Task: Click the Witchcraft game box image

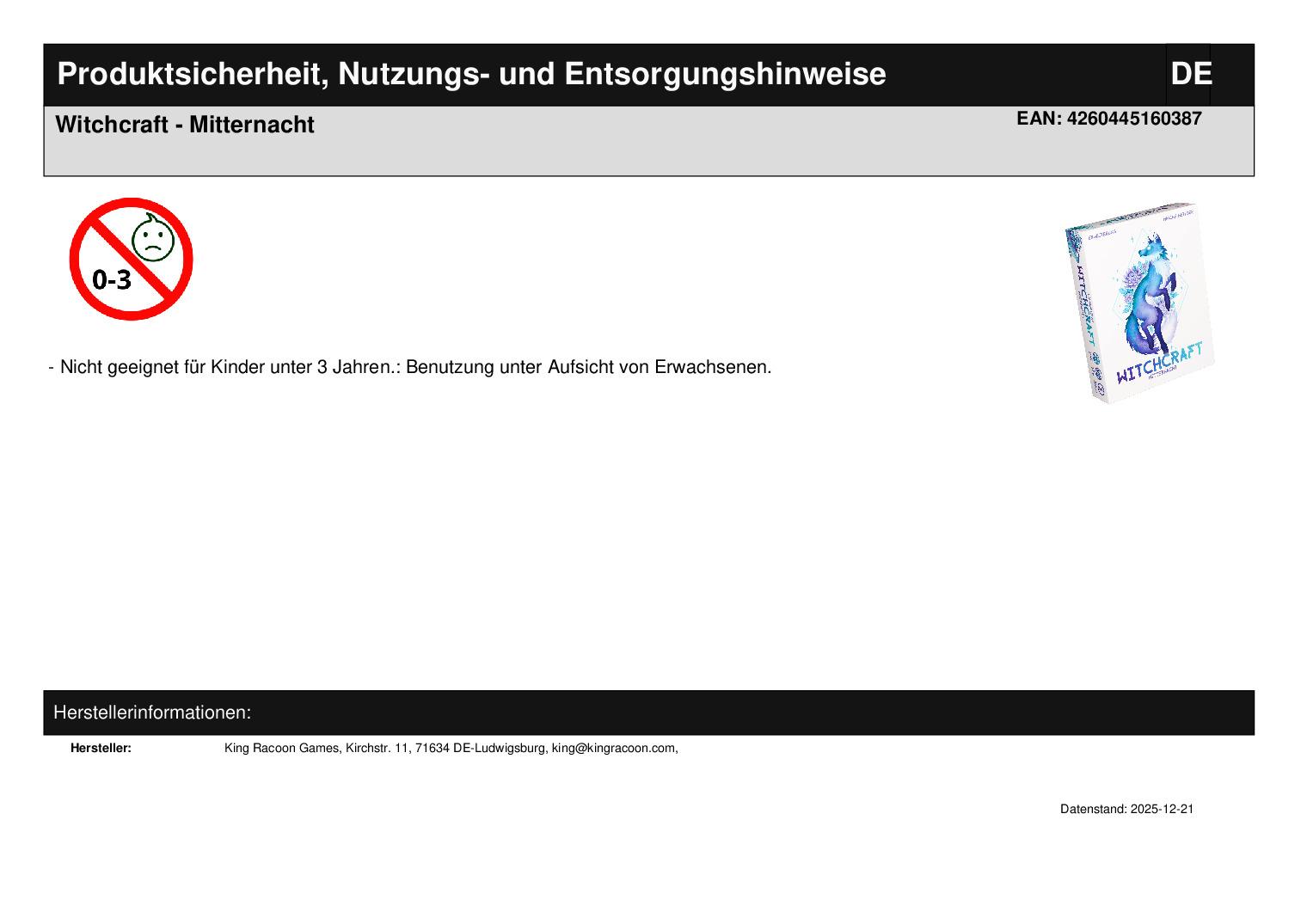Action: pyautogui.click(x=1138, y=303)
